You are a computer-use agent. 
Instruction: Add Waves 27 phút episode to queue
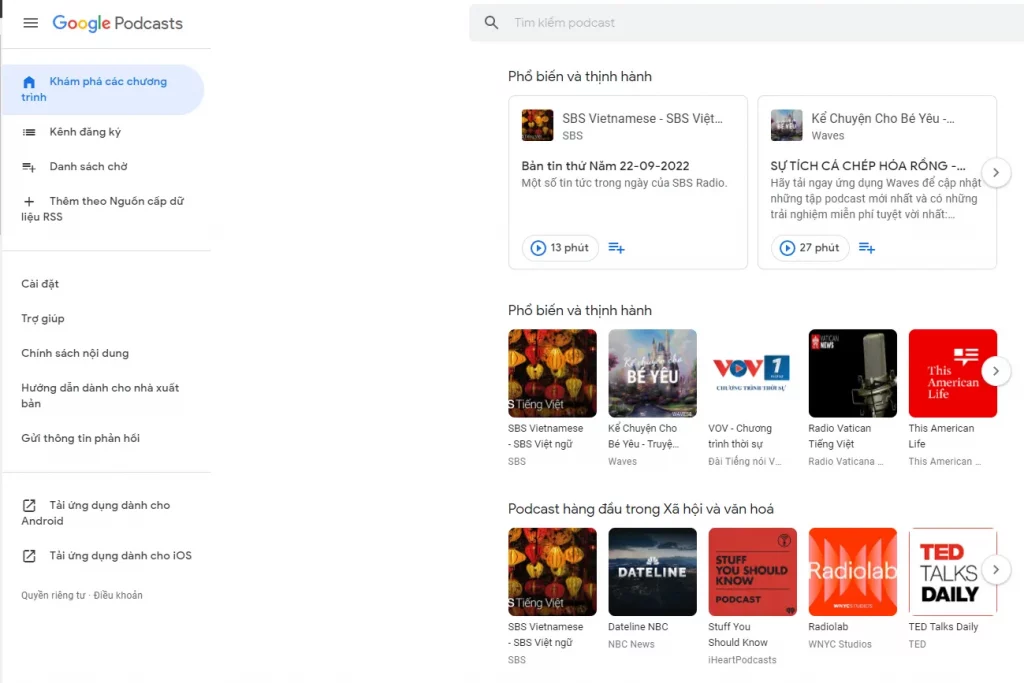[x=867, y=248]
